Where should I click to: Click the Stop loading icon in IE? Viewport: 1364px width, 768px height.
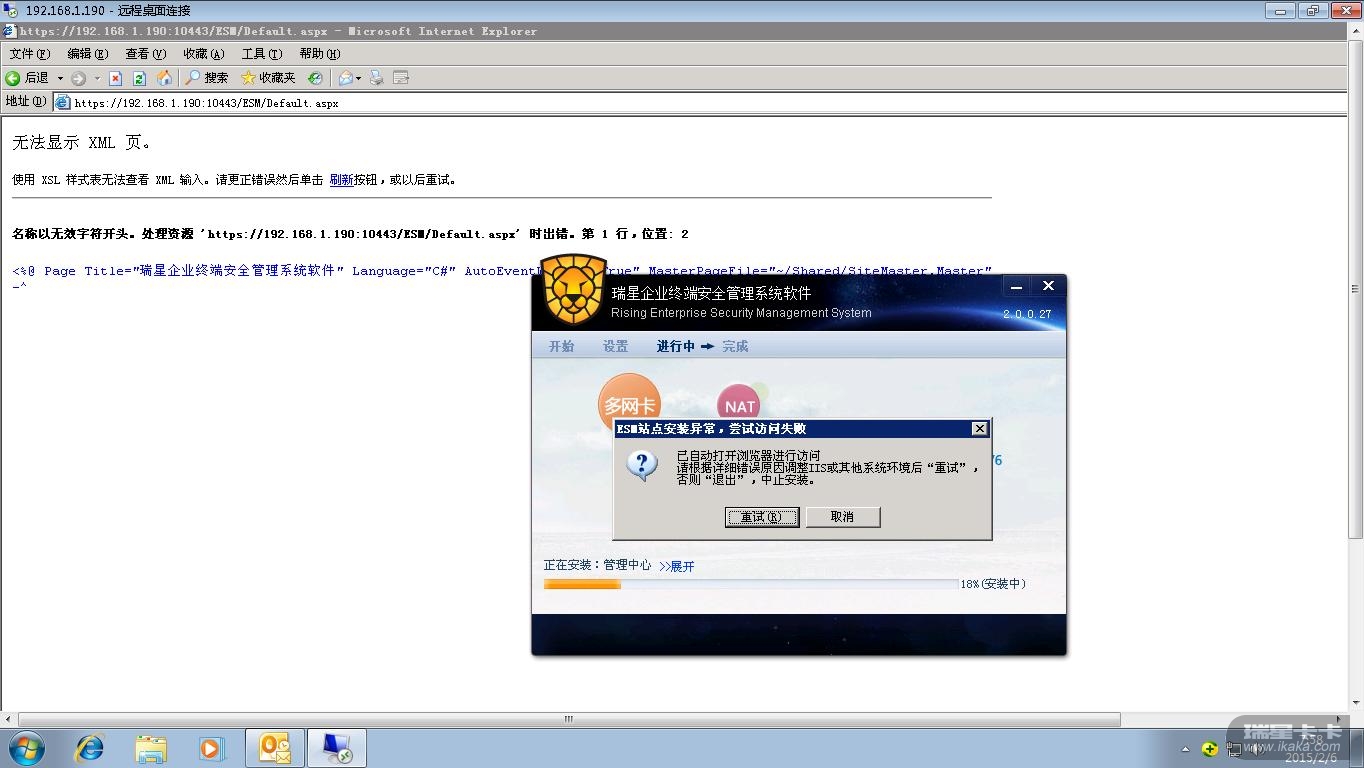pos(115,78)
